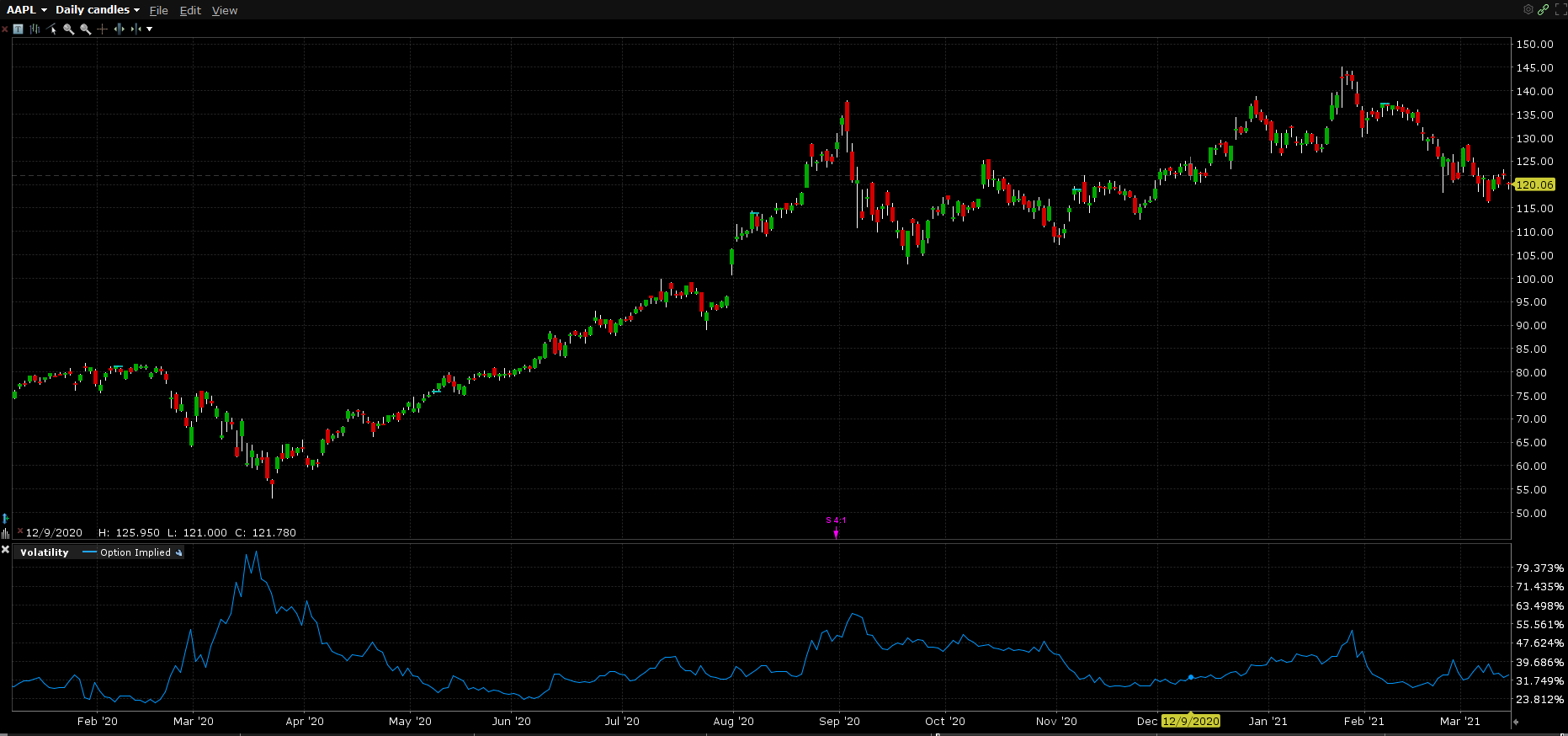1568x736 pixels.
Task: Select the text annotation tool
Action: [18, 29]
